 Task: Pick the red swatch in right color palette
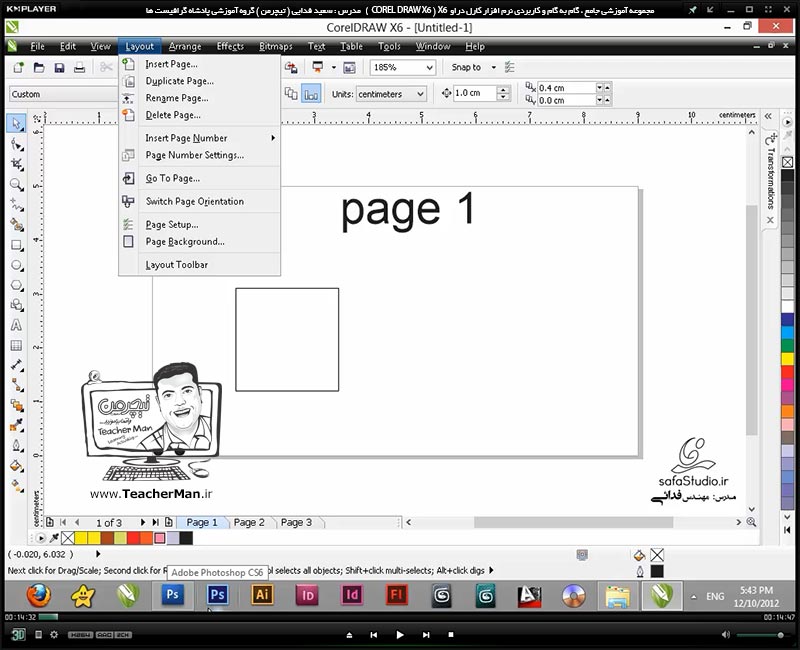point(788,372)
